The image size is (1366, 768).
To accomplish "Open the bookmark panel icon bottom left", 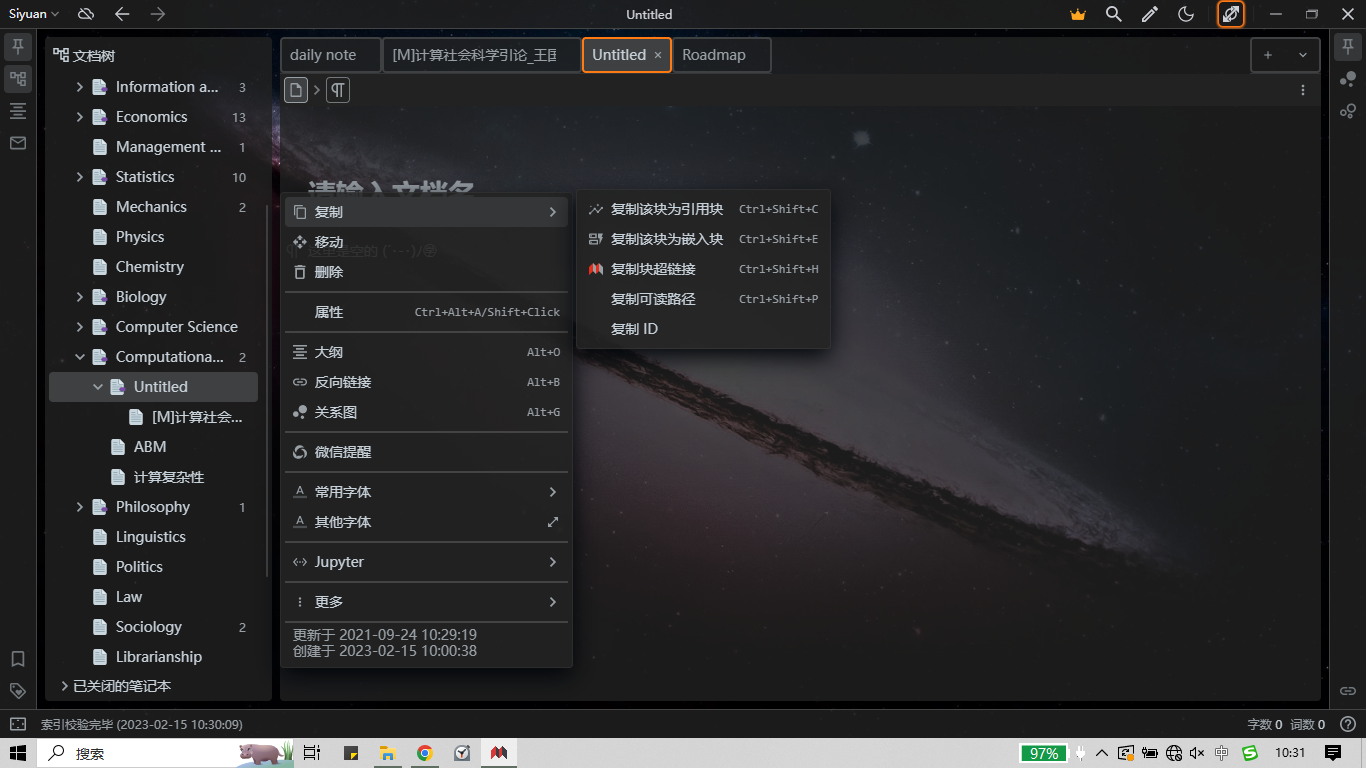I will click(17, 659).
